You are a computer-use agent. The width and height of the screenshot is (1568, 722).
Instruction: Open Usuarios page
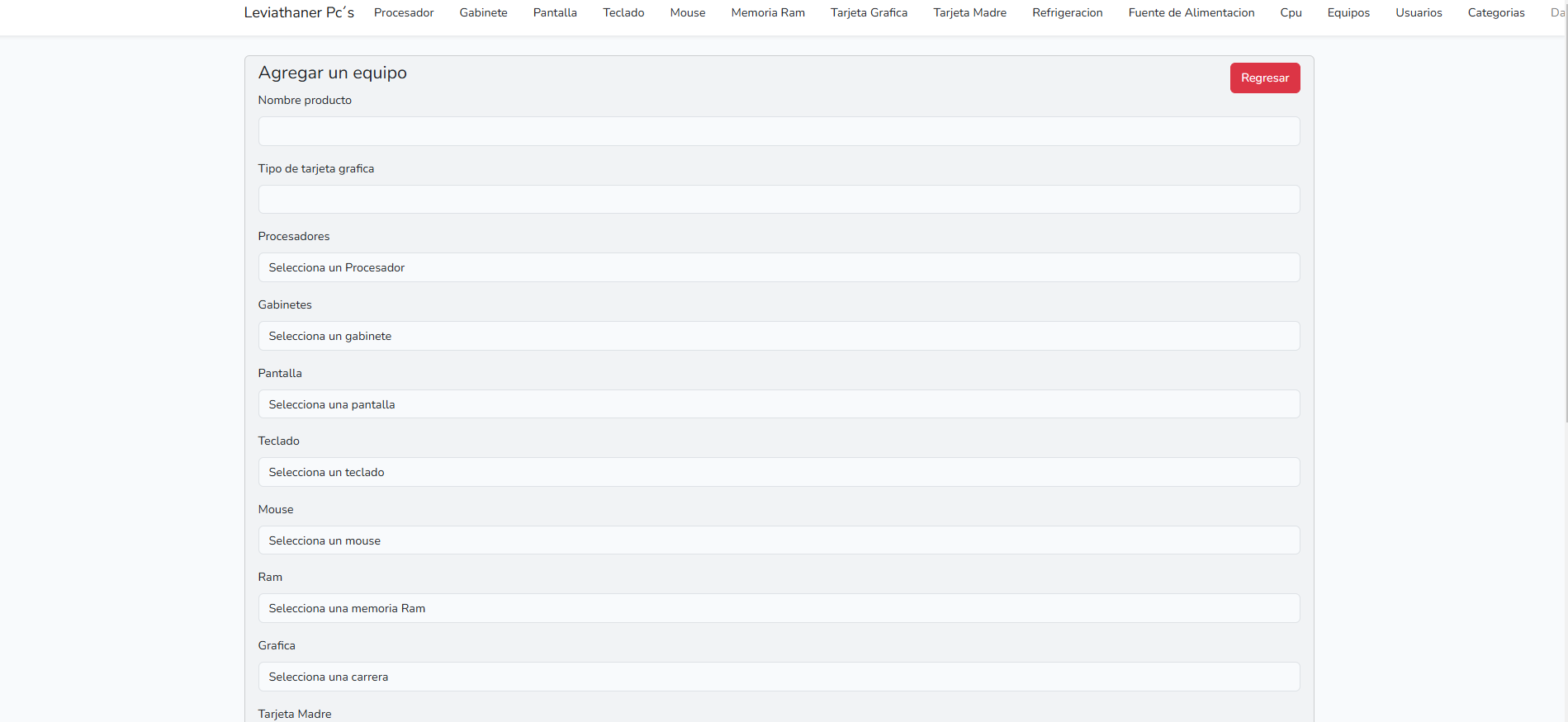pos(1419,12)
